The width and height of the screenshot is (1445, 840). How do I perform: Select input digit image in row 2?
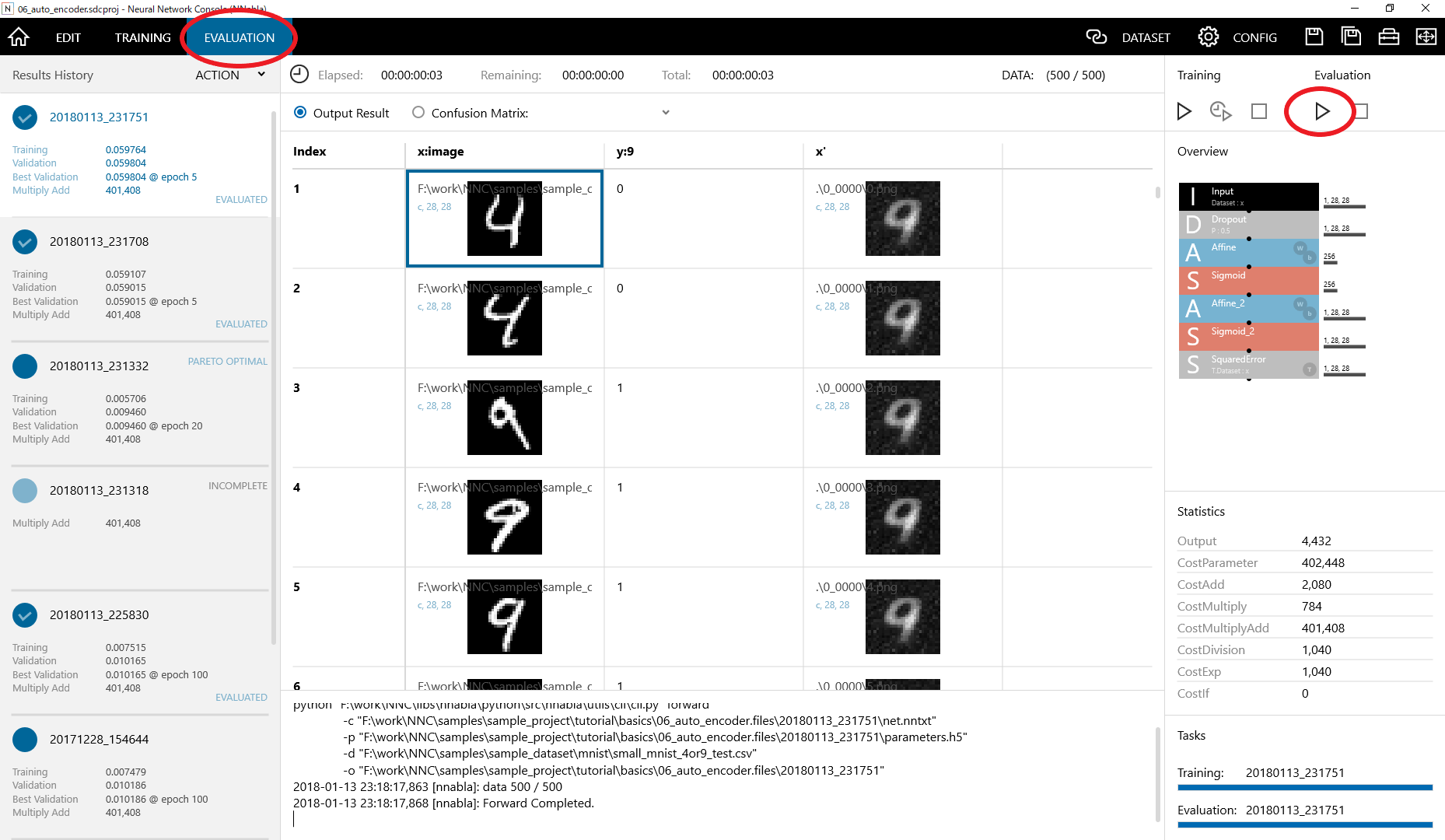pyautogui.click(x=505, y=318)
